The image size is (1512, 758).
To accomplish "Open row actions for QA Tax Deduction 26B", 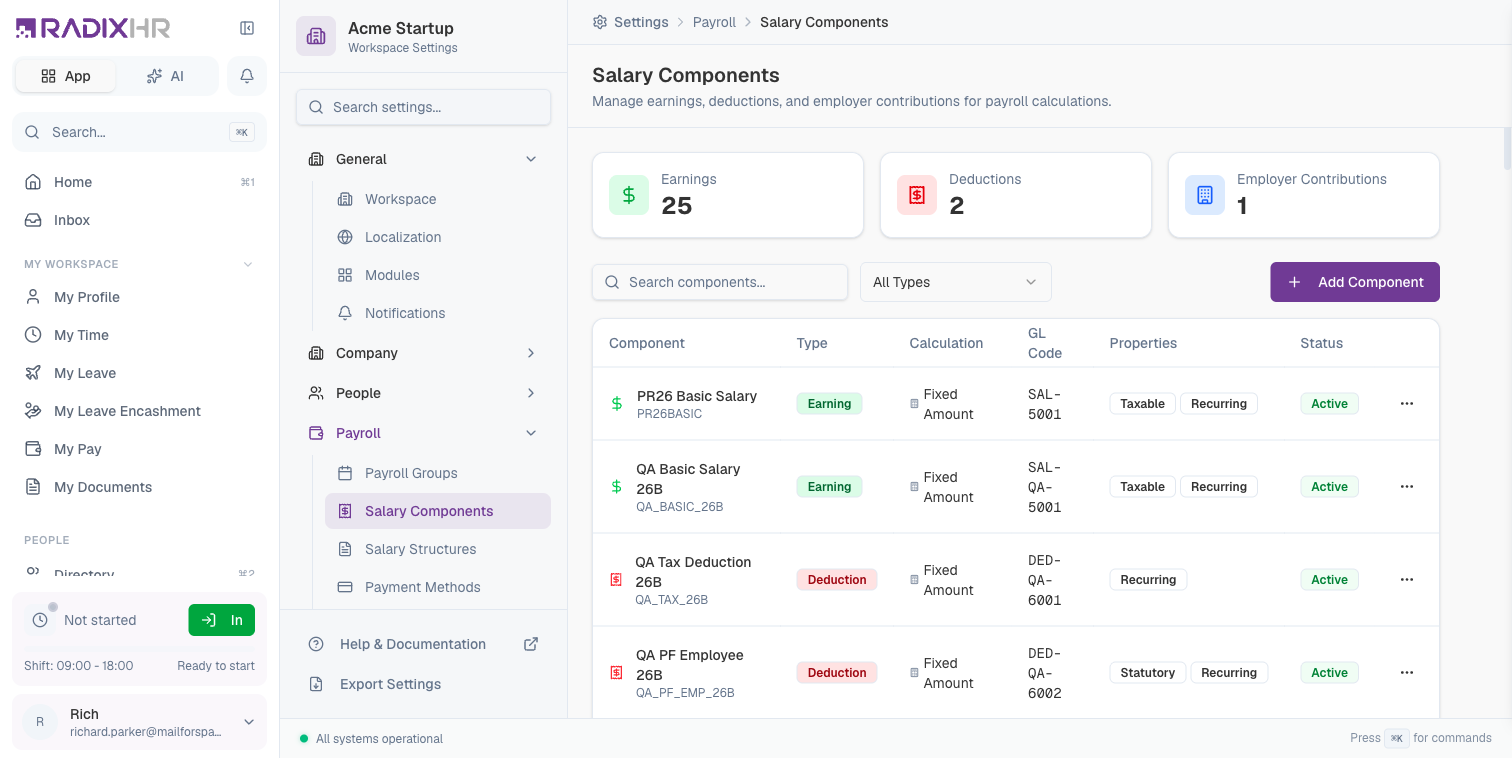I will click(1407, 580).
